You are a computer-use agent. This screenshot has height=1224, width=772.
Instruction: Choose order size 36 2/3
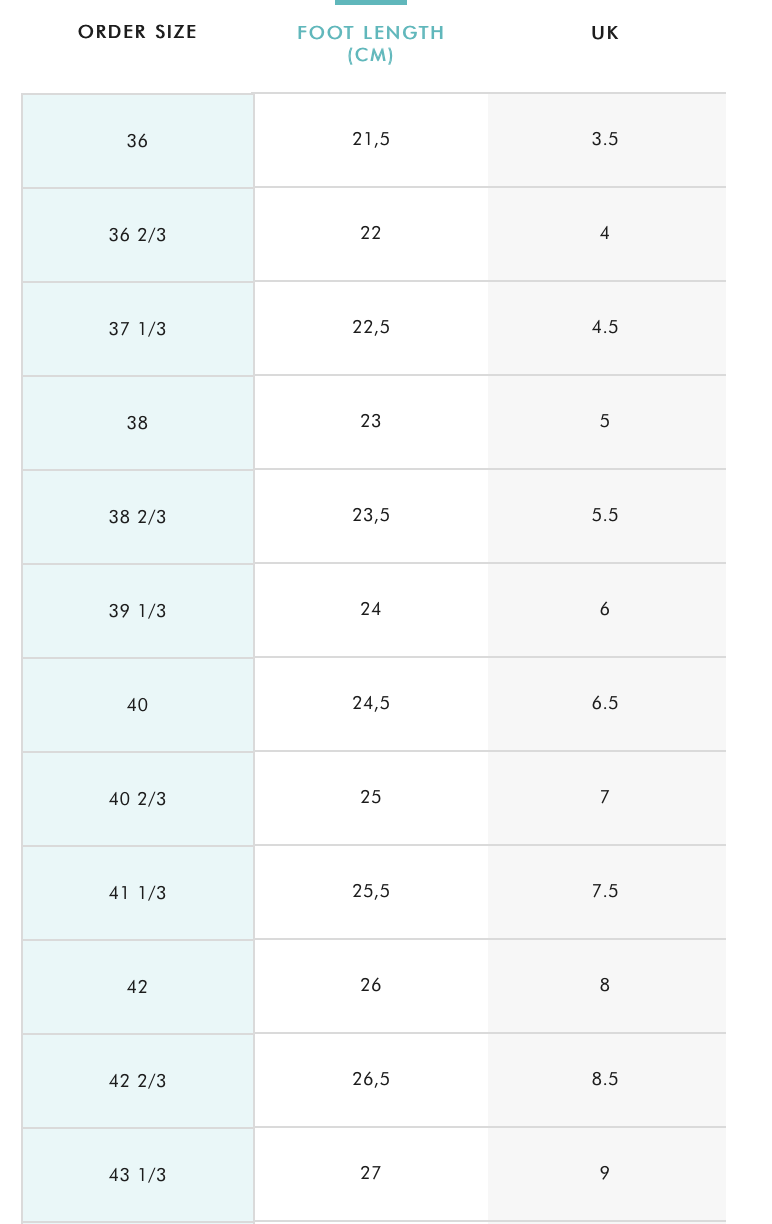[x=138, y=235]
